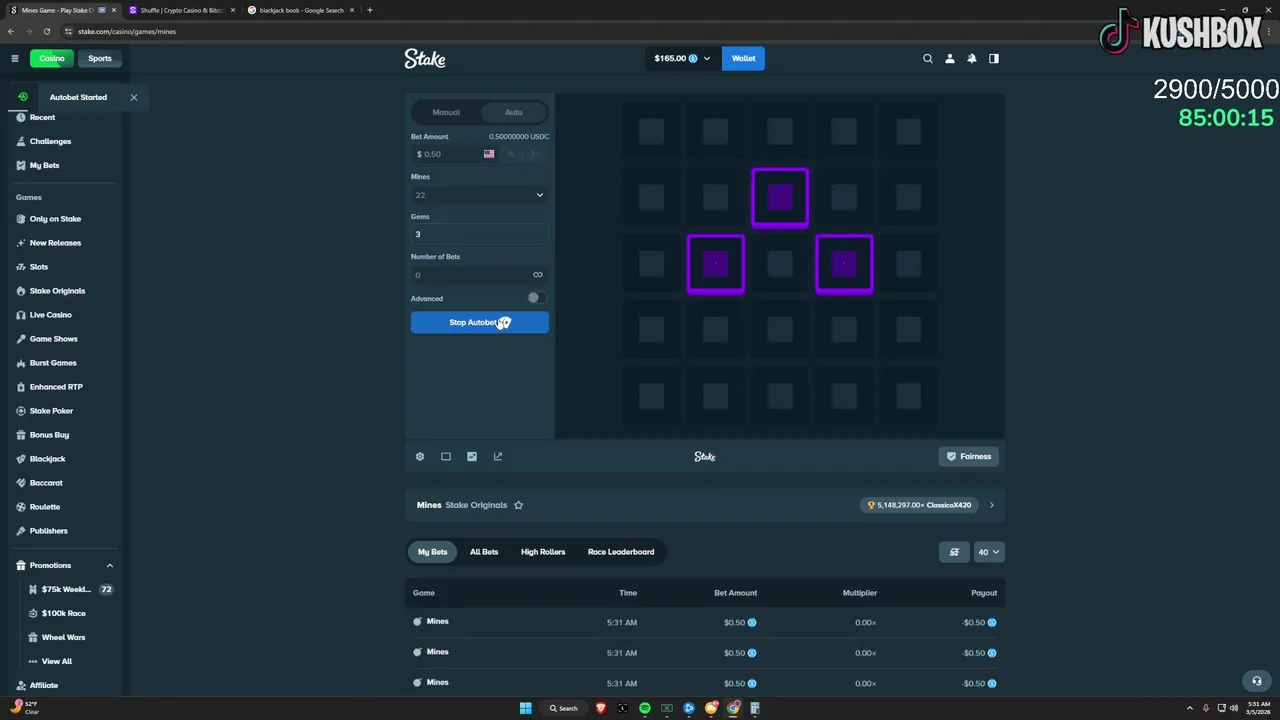Switch to the Sports section
The image size is (1280, 720).
[x=100, y=58]
